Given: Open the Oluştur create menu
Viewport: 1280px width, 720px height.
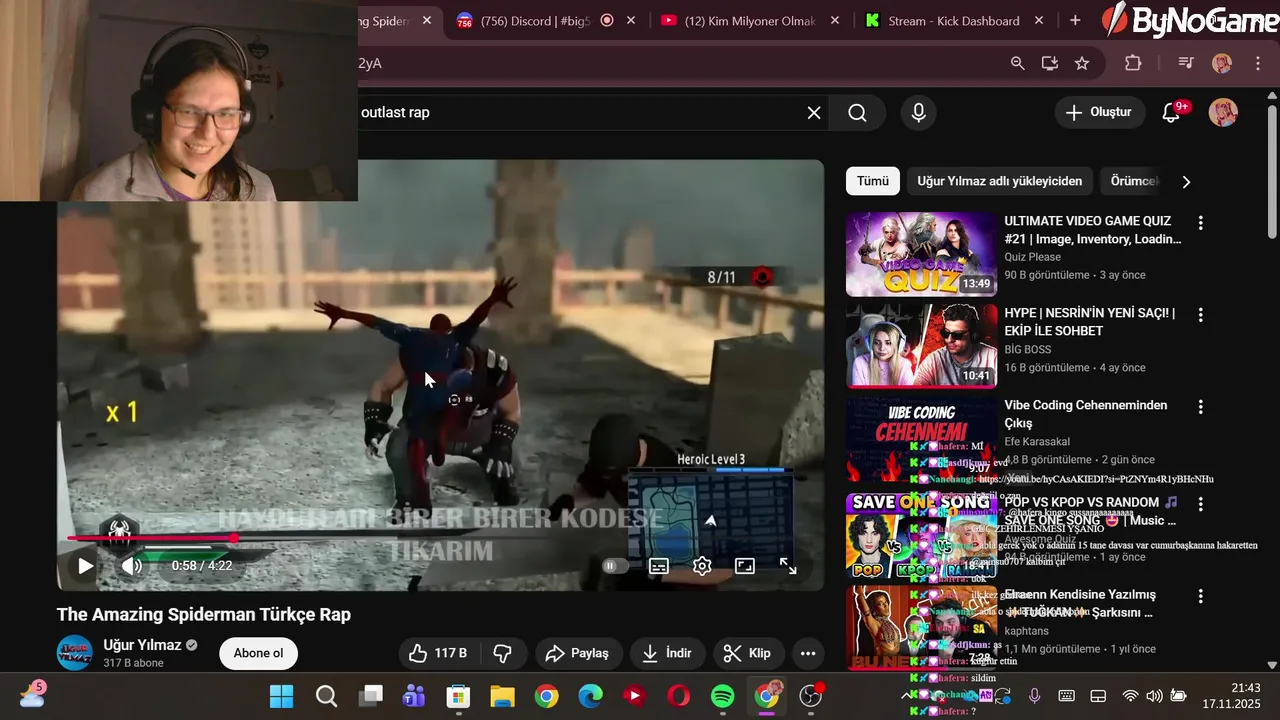Looking at the screenshot, I should pos(1099,112).
